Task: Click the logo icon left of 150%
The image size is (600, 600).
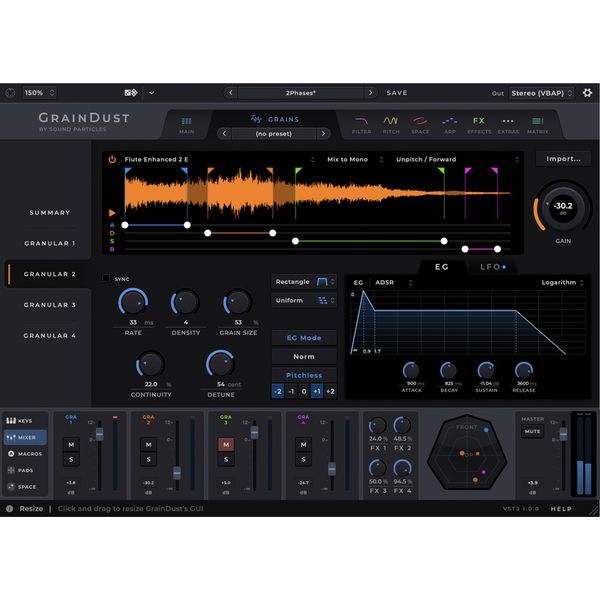Action: click(10, 93)
